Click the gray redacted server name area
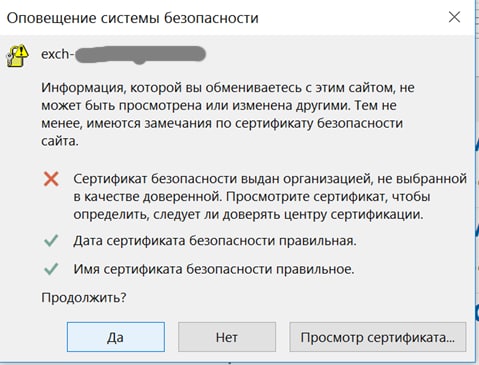 tap(140, 55)
